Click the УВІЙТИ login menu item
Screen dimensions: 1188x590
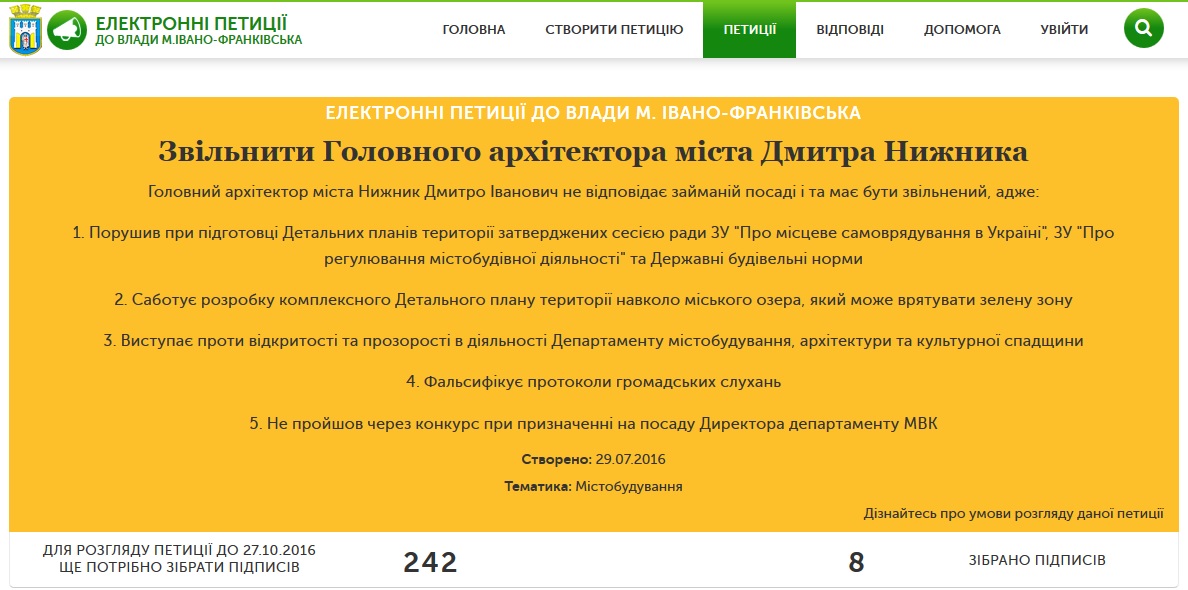1065,30
